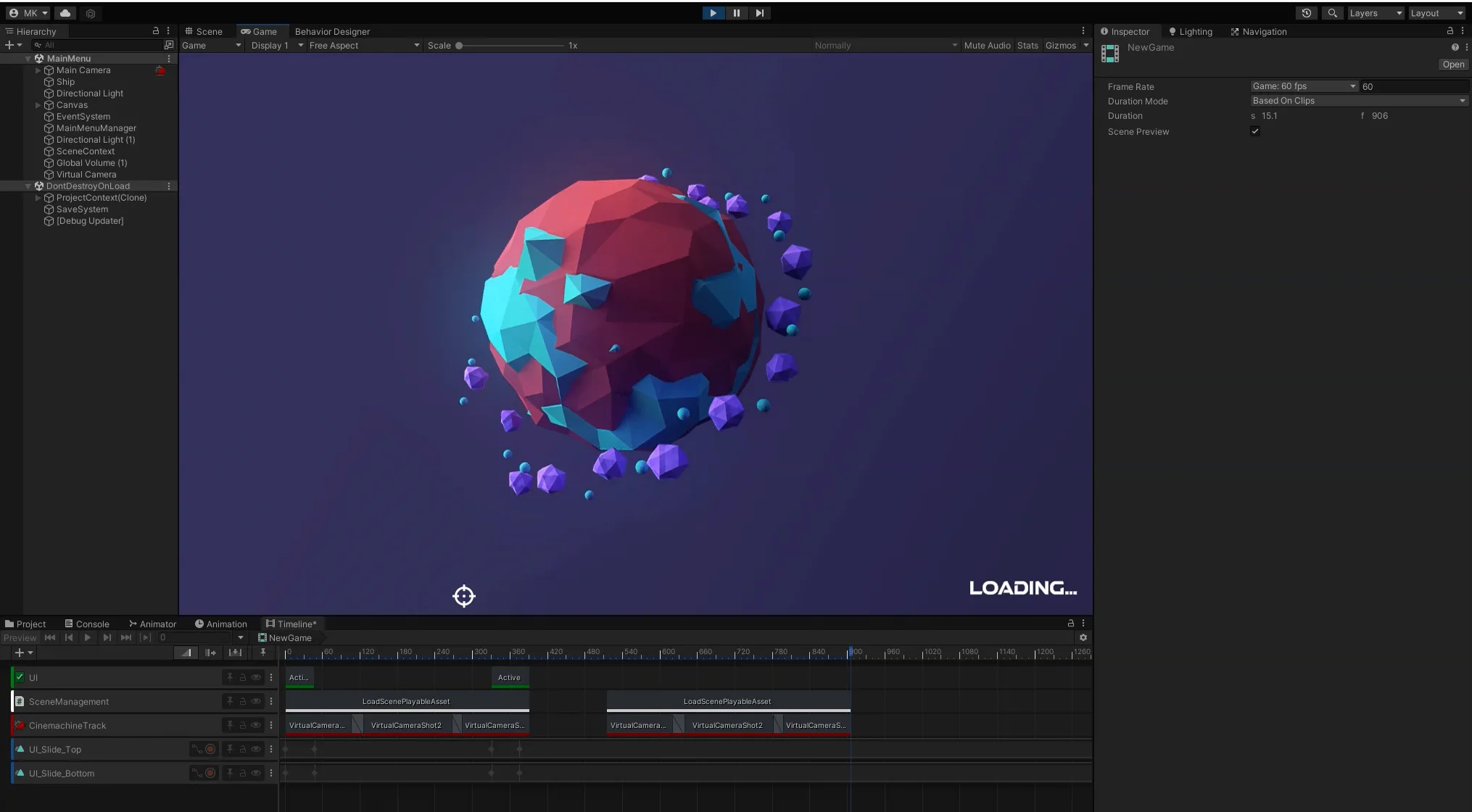
Task: Open the Layers dropdown
Action: point(1375,13)
